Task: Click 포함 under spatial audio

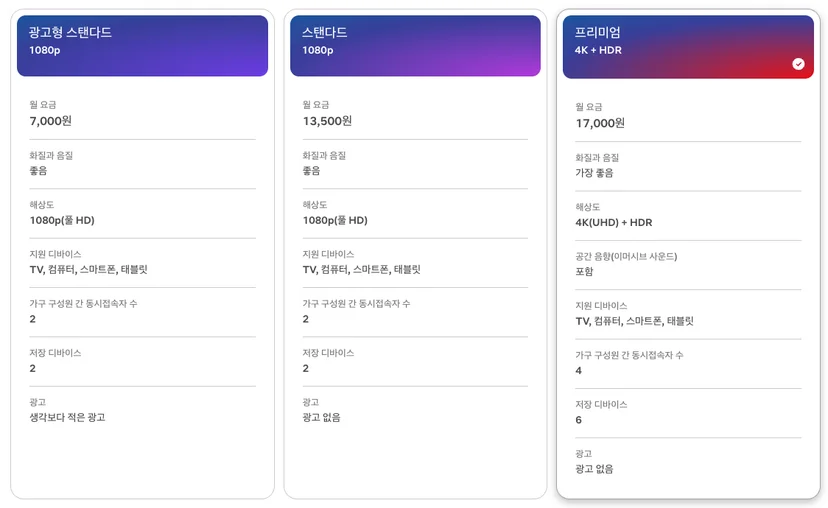Action: (x=584, y=271)
